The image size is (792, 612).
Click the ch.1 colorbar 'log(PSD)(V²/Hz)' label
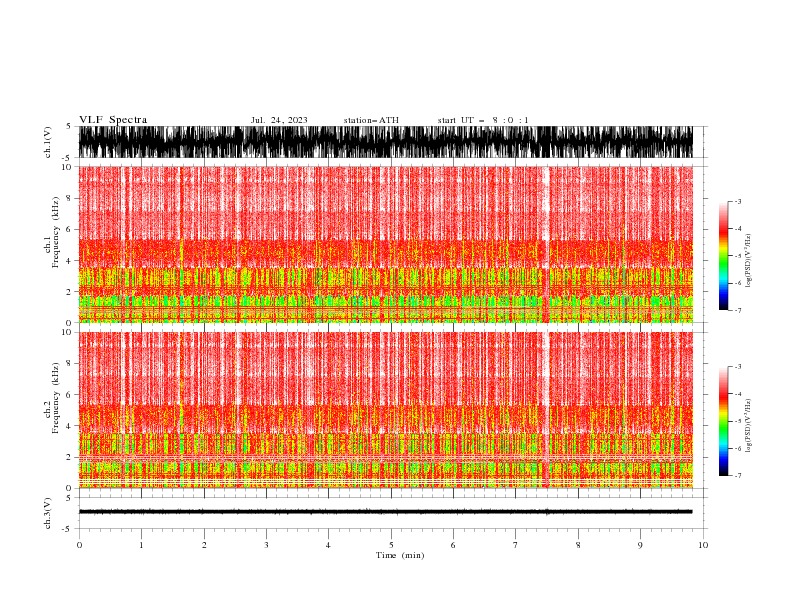[748, 261]
